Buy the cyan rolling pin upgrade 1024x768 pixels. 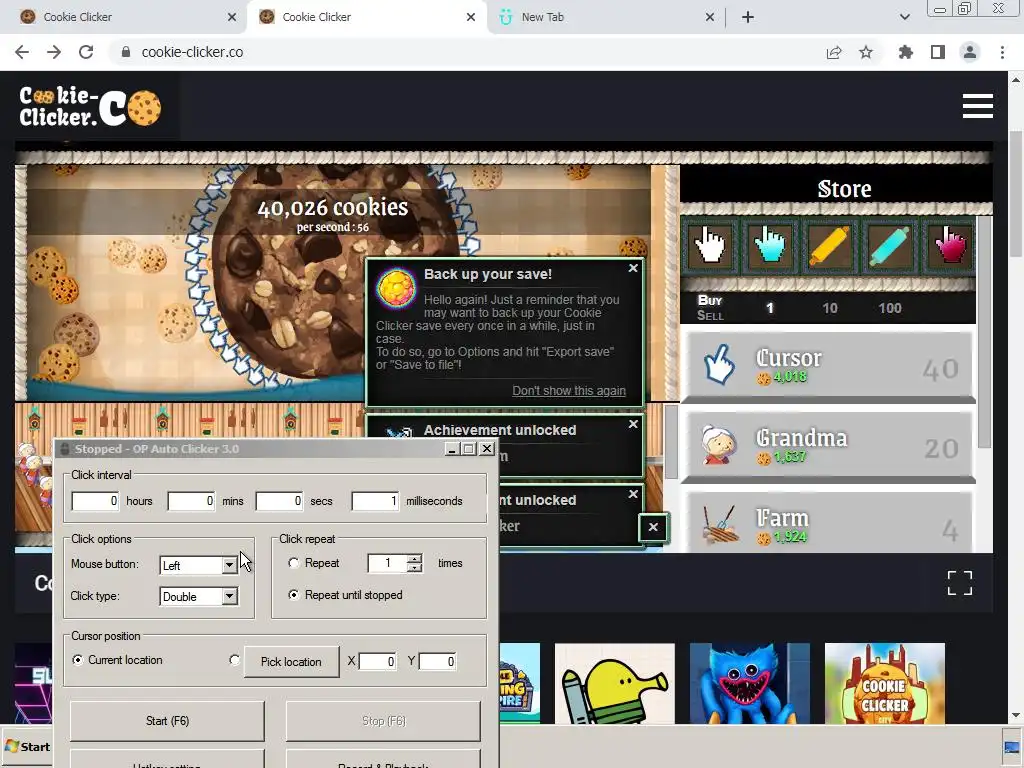click(889, 246)
